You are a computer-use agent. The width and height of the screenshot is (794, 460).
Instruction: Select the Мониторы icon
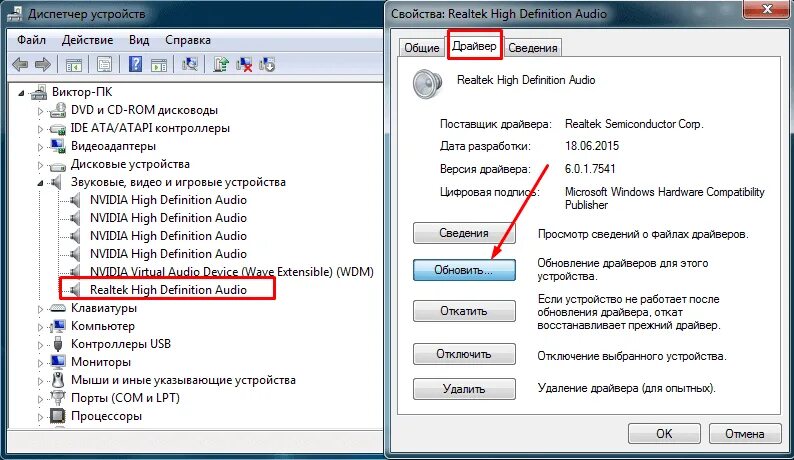(x=58, y=362)
